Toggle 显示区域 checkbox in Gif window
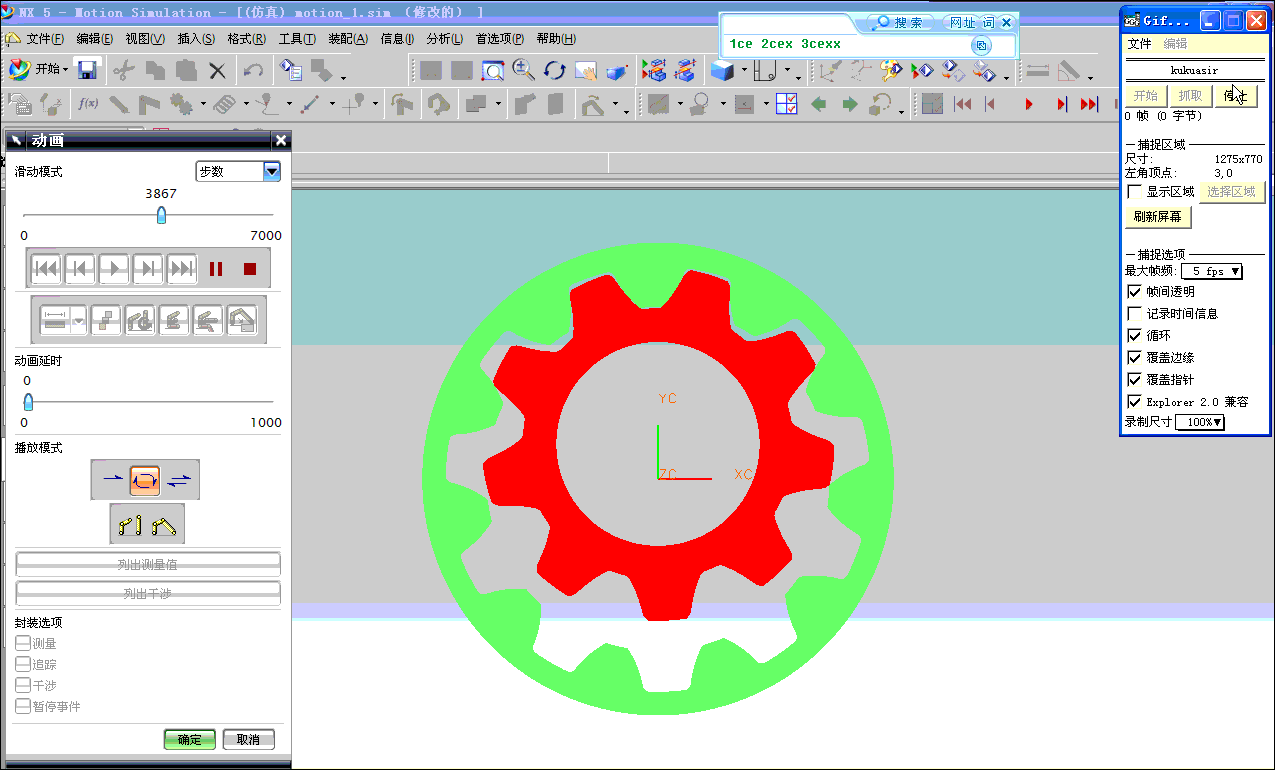The width and height of the screenshot is (1275, 770). coord(1134,191)
